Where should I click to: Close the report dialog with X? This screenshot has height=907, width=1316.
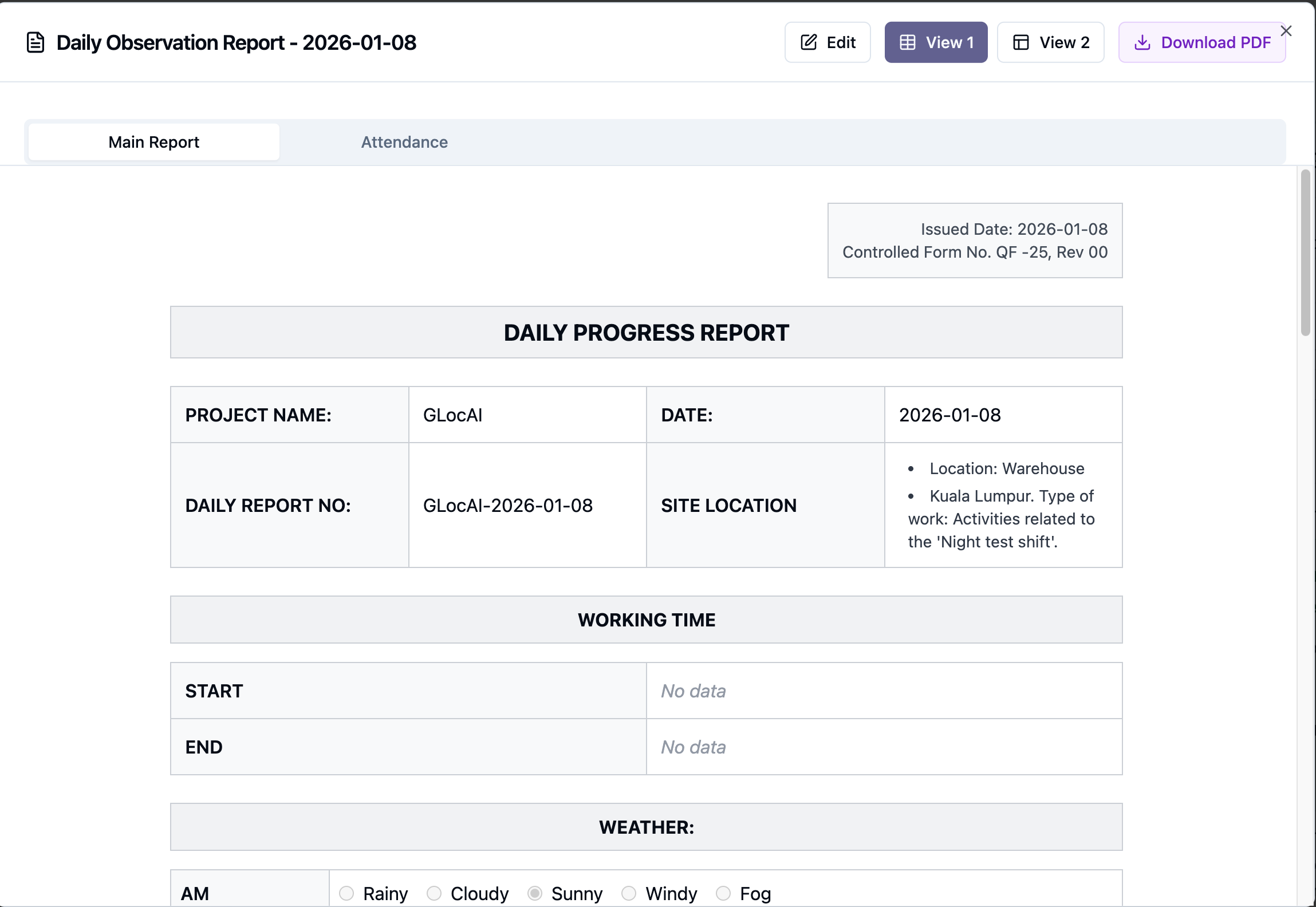[1286, 31]
